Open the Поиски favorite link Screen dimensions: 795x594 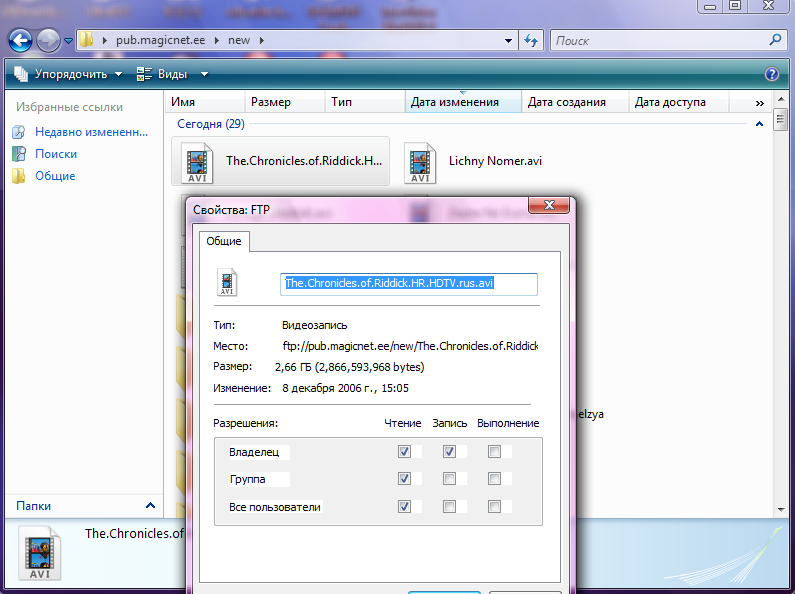[x=55, y=154]
